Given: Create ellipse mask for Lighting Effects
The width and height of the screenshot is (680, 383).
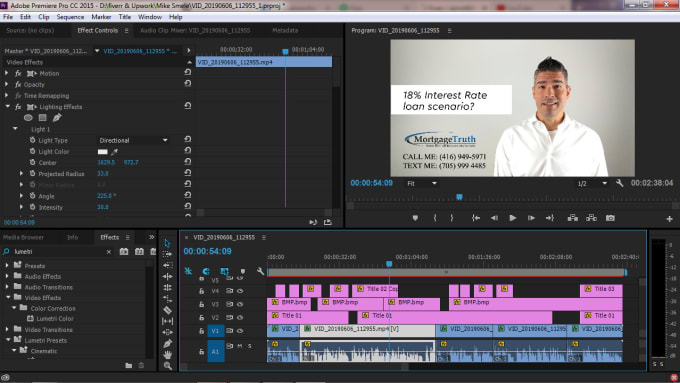Looking at the screenshot, I should [28, 118].
